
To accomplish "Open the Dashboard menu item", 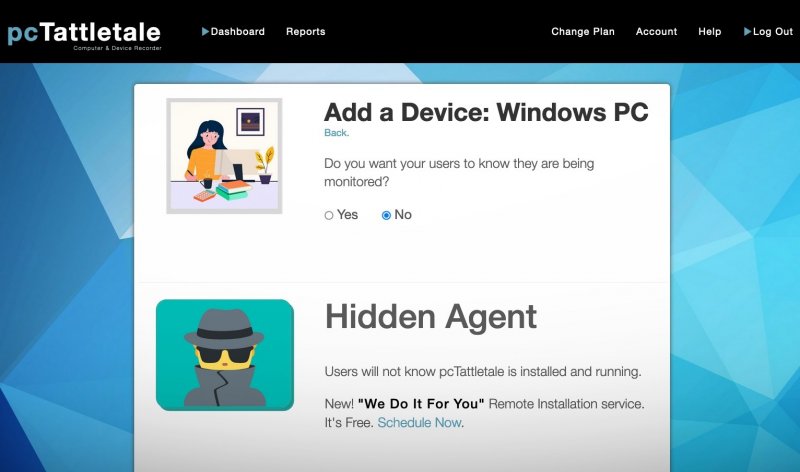I will (x=237, y=31).
